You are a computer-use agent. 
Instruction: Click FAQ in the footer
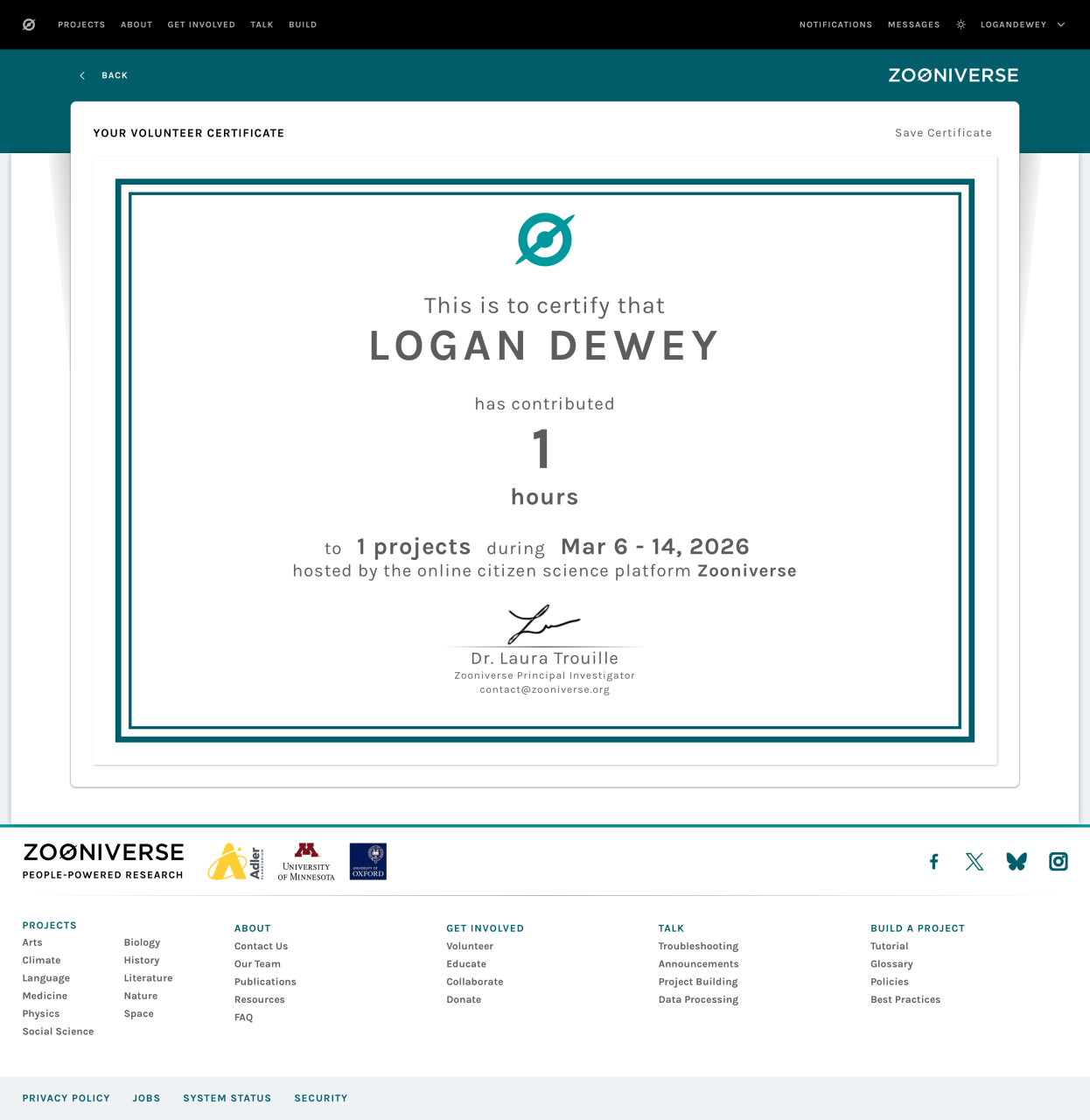243,1018
